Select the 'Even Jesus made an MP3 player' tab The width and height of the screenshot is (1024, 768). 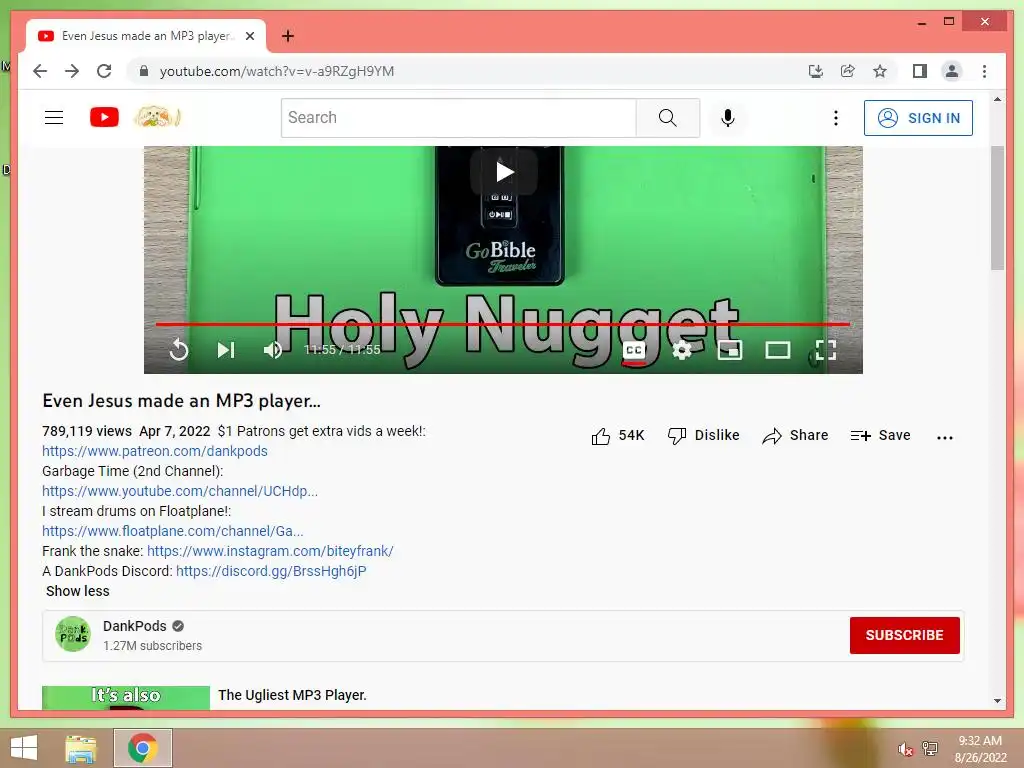(x=146, y=36)
